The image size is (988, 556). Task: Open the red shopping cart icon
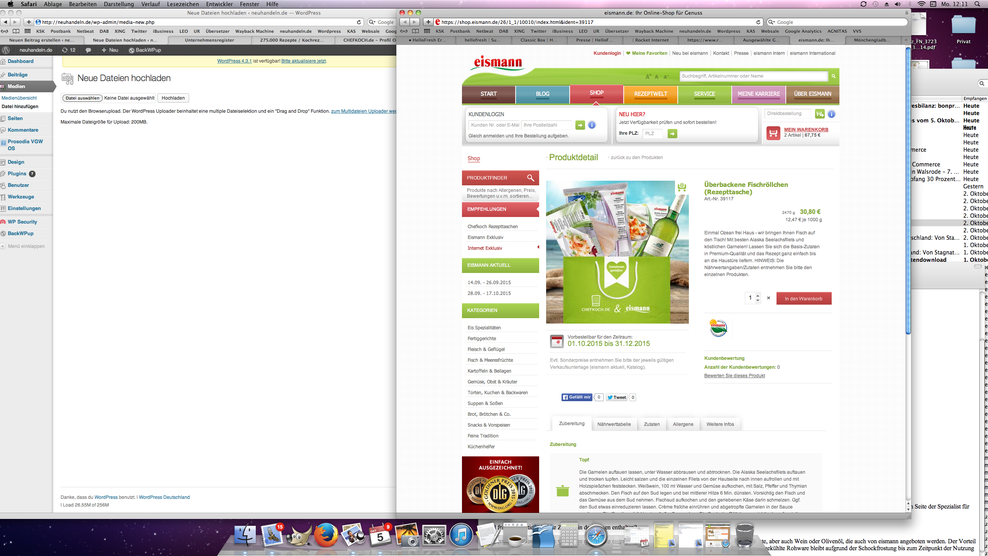pyautogui.click(x=773, y=133)
